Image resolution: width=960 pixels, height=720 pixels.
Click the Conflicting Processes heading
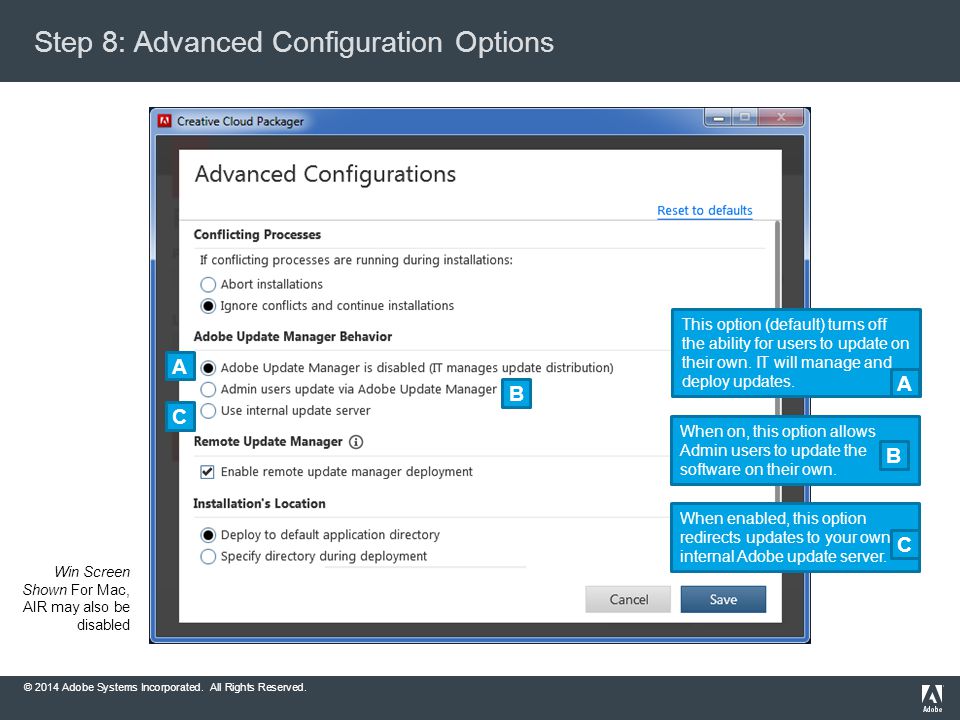[257, 235]
